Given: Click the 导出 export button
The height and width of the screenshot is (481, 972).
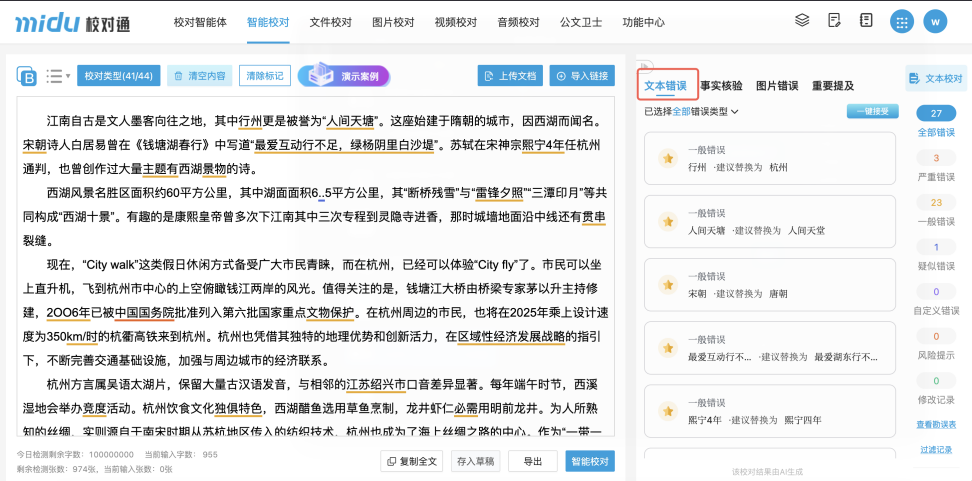Looking at the screenshot, I should [x=532, y=461].
